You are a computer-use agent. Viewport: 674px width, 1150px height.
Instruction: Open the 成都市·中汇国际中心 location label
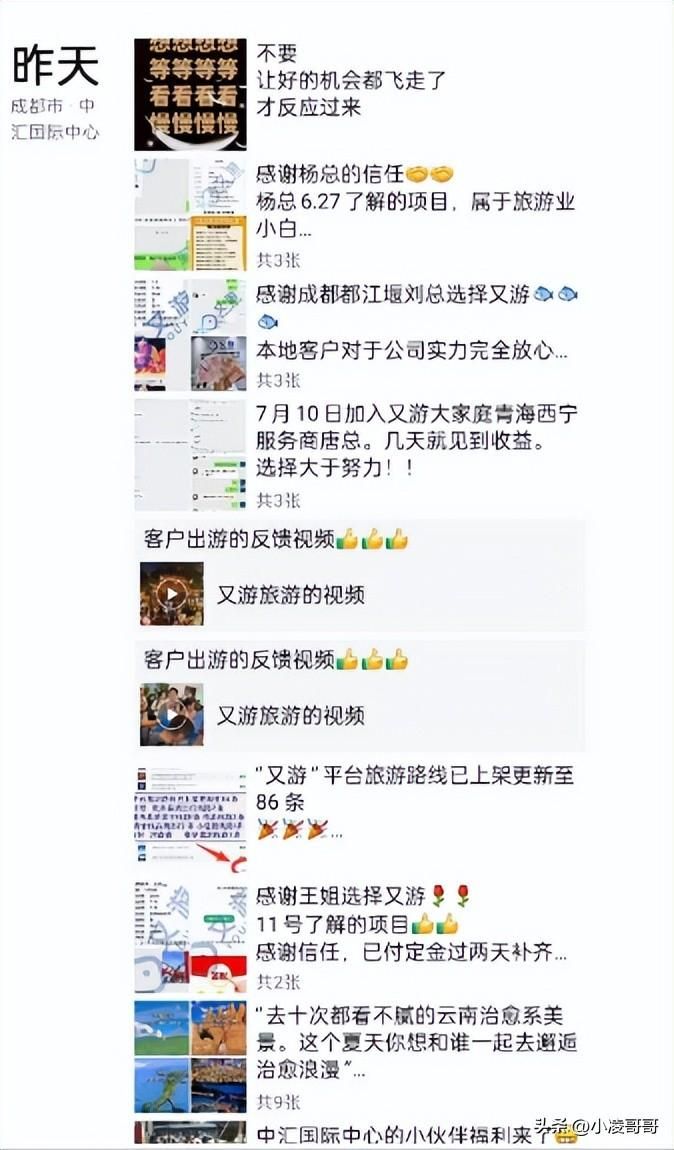[x=55, y=119]
